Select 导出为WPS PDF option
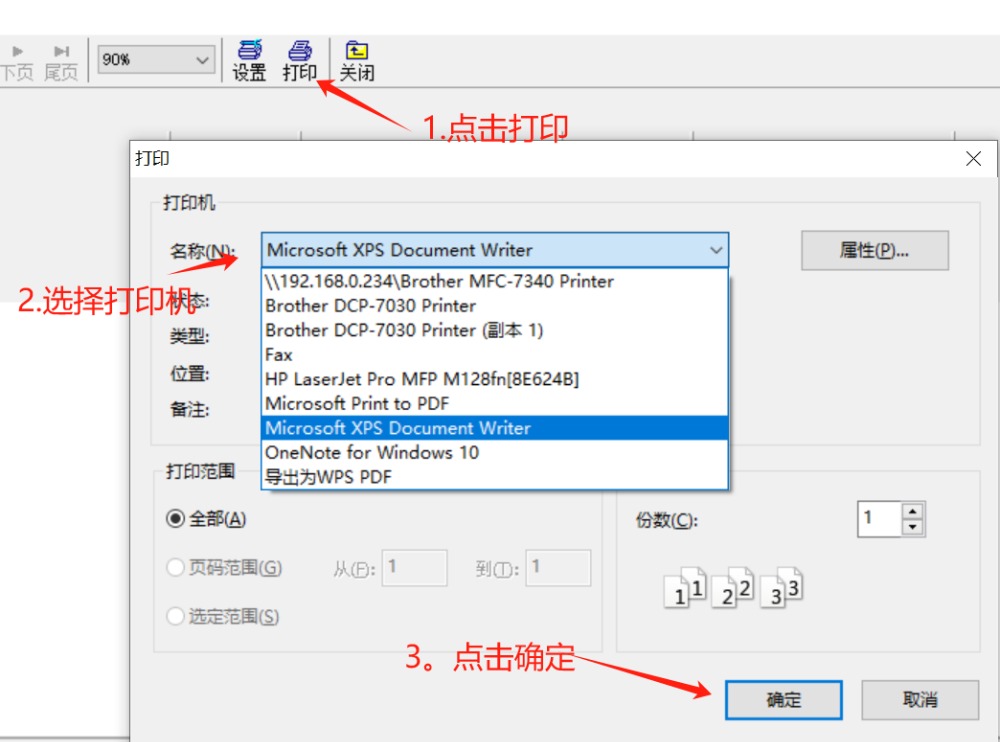This screenshot has height=742, width=1000. coord(494,477)
